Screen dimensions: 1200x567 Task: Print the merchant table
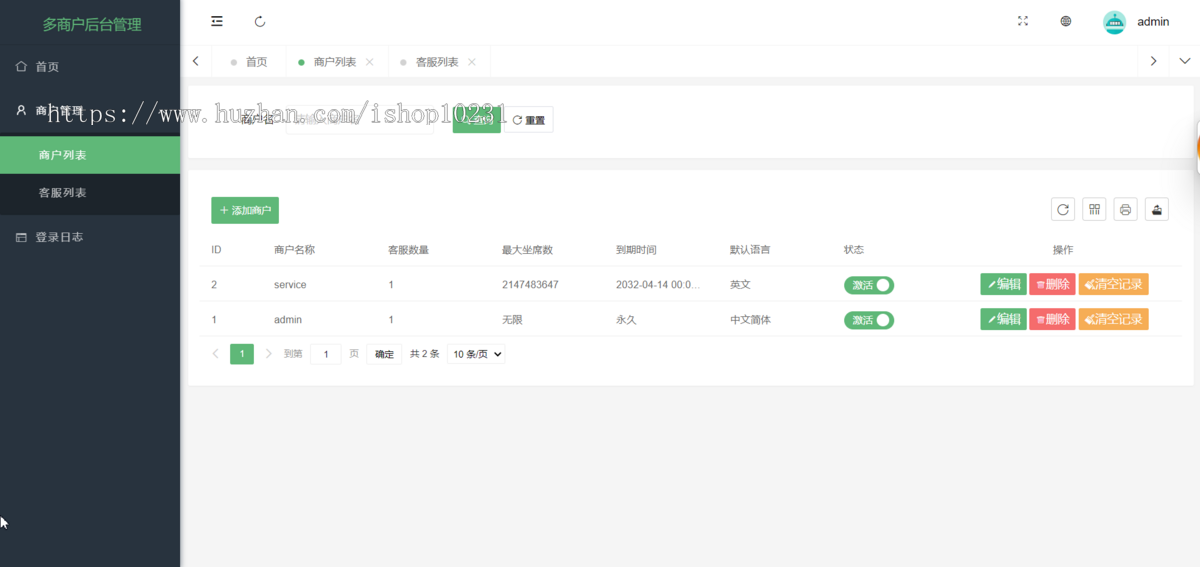pyautogui.click(x=1125, y=209)
